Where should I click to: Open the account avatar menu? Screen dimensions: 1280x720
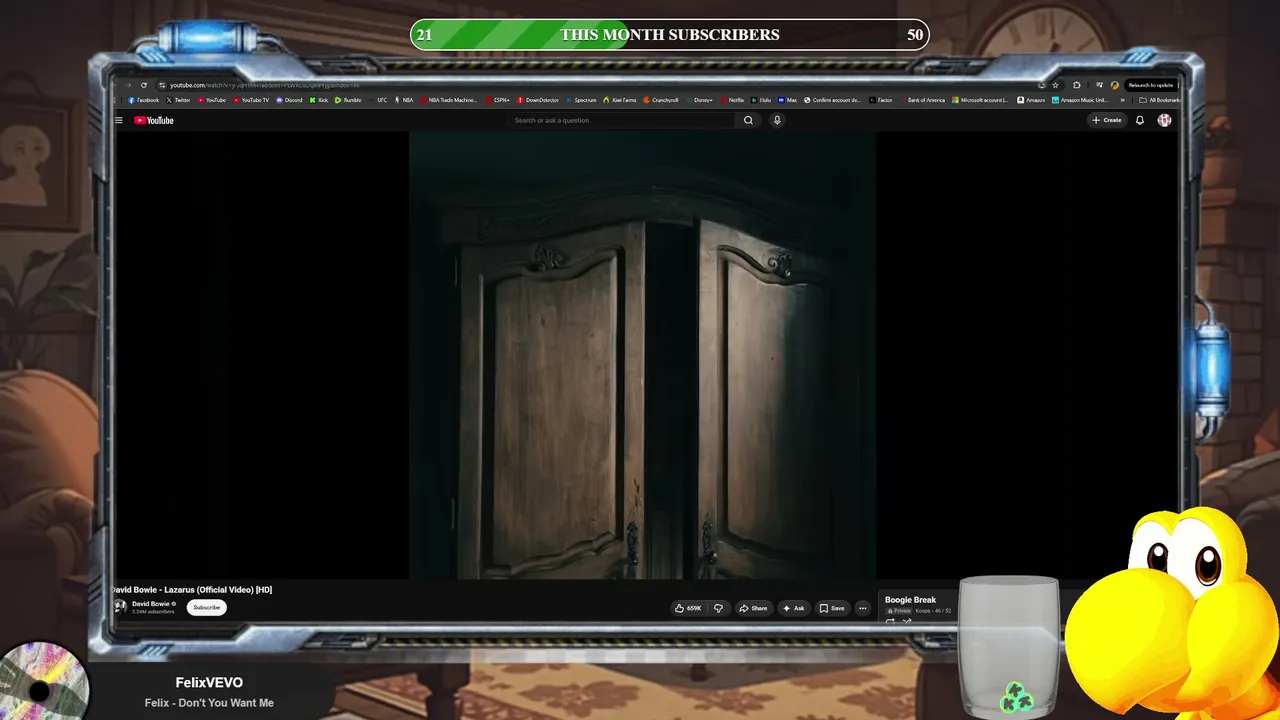pyautogui.click(x=1164, y=120)
